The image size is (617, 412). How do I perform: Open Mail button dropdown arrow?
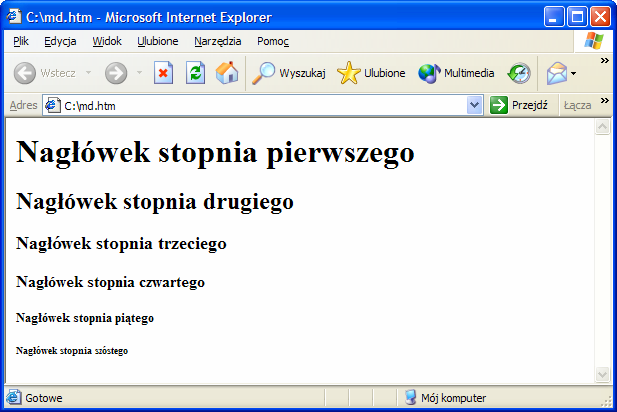573,73
